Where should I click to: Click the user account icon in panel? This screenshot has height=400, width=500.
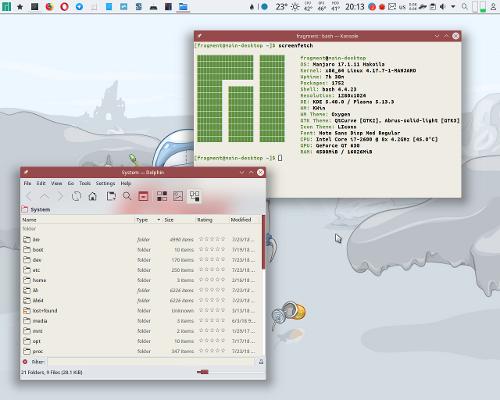[493, 7]
